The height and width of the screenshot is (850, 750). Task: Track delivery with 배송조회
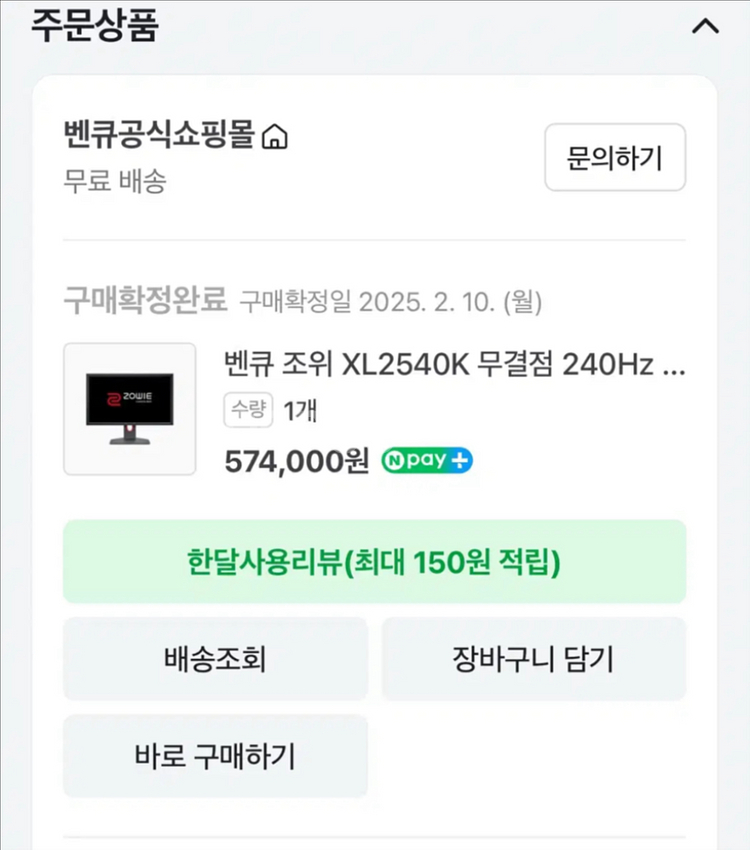(x=215, y=659)
